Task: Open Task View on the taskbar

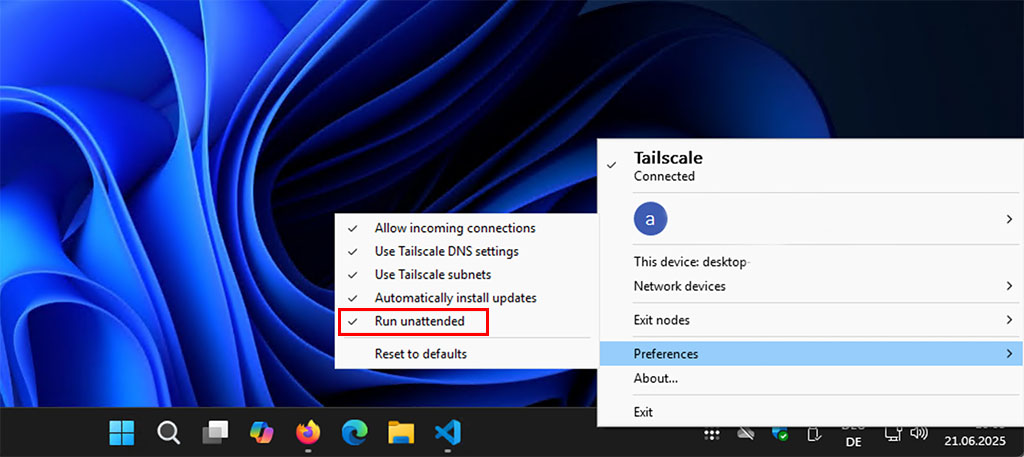Action: click(215, 432)
